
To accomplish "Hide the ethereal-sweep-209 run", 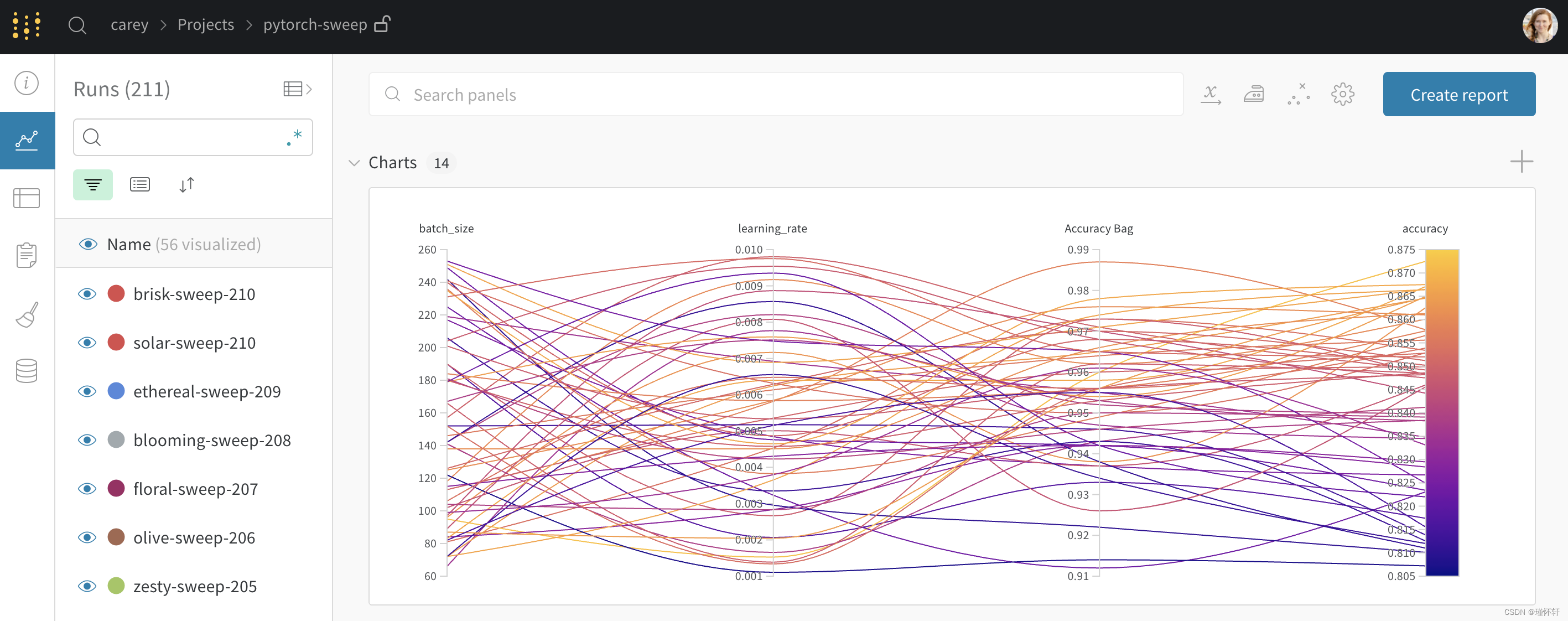I will coord(87,391).
